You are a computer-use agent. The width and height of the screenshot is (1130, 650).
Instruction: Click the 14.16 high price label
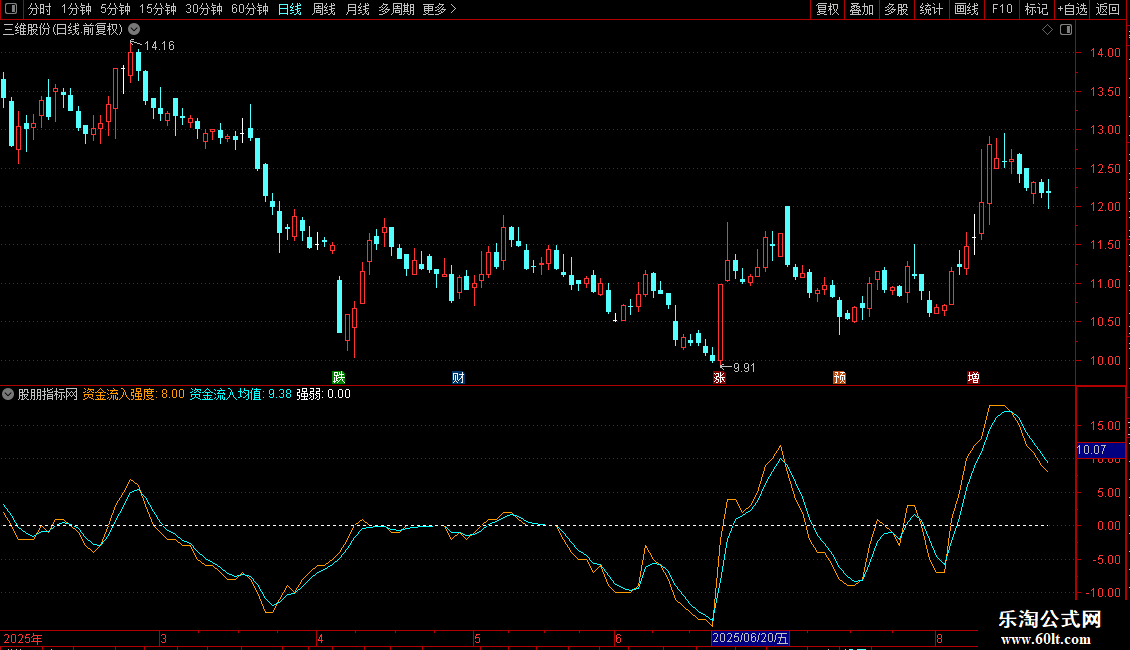[159, 46]
